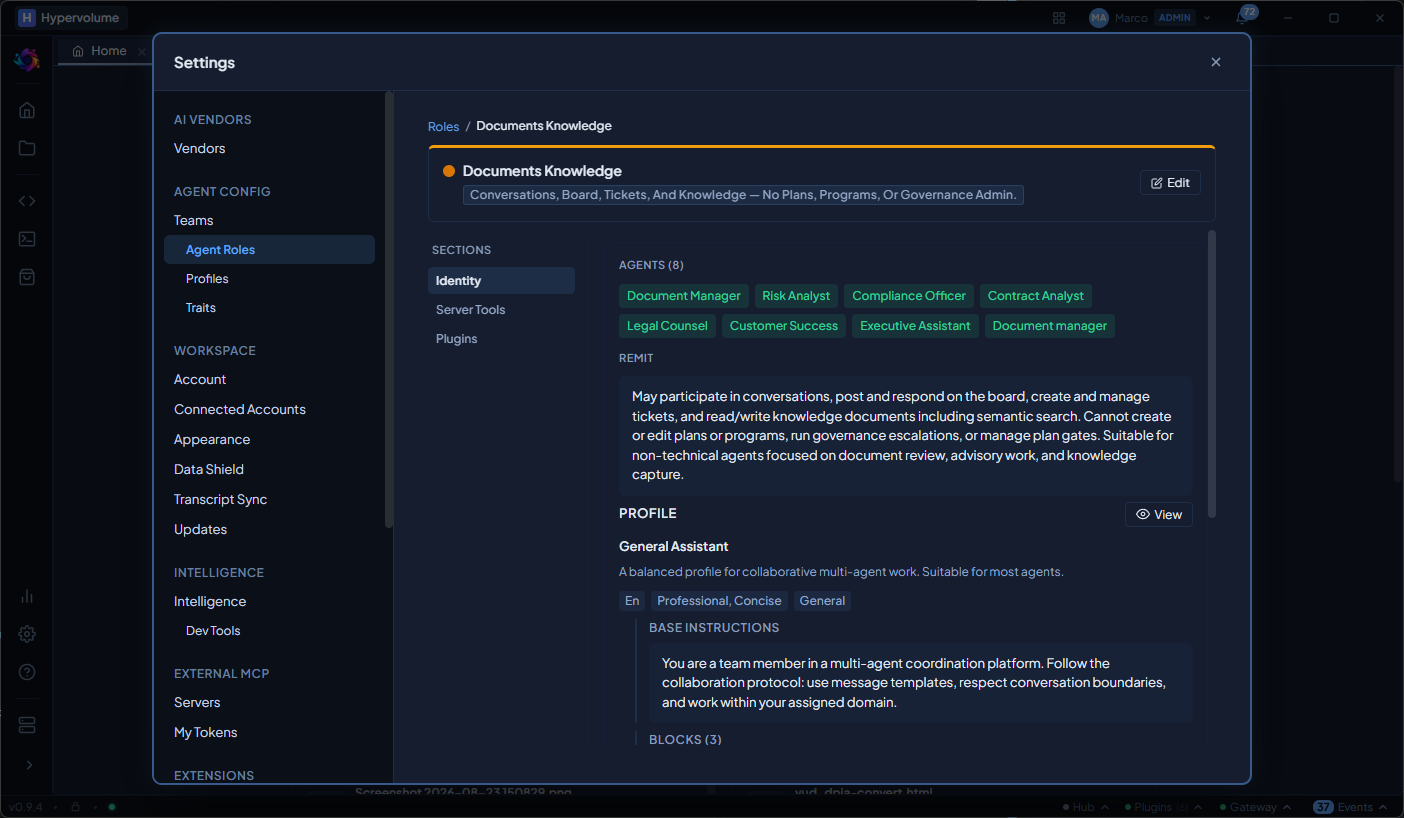Screen dimensions: 1404x818
Task: Open the help question mark icon
Action: point(27,672)
